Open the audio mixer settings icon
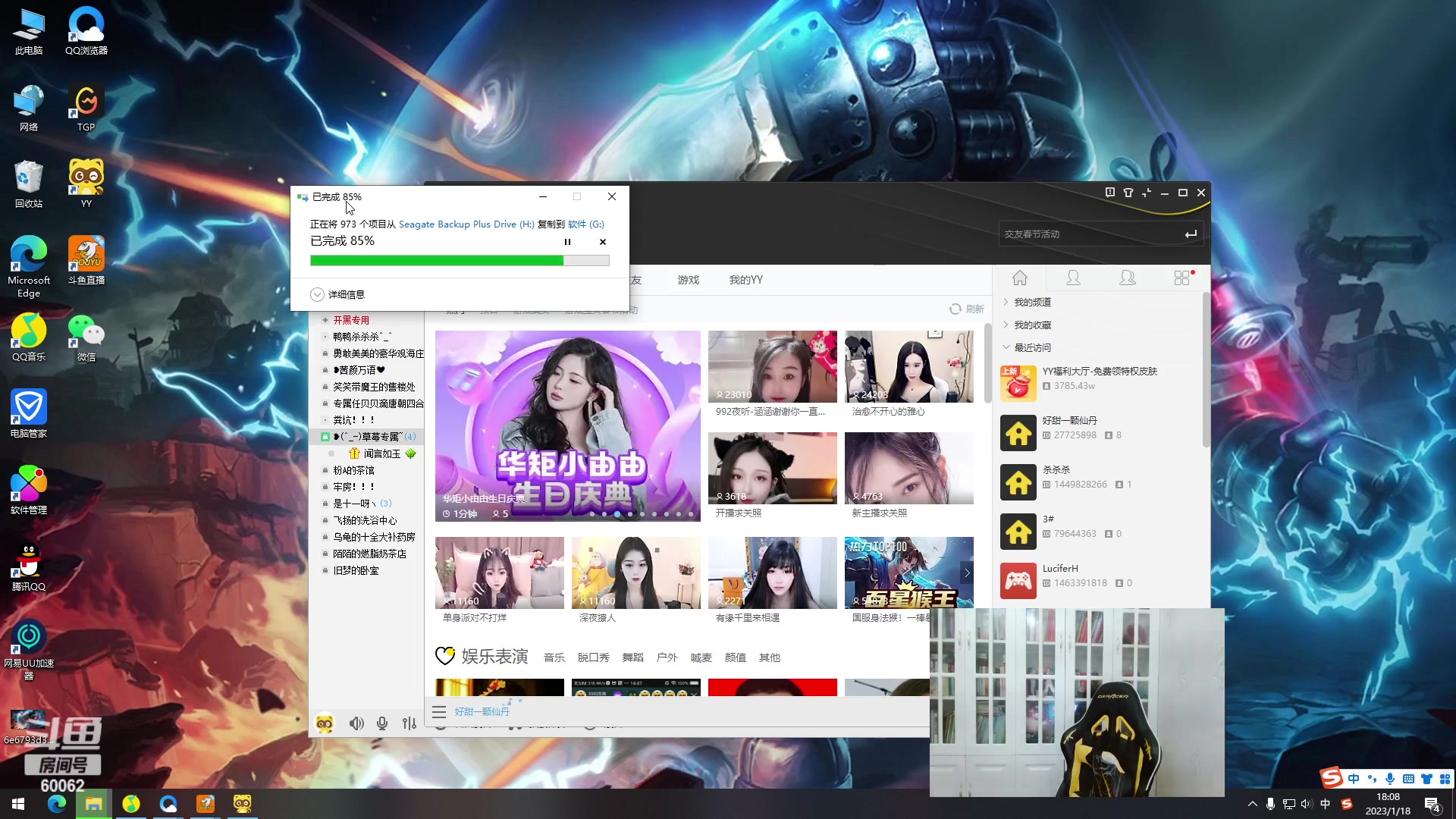The image size is (1456, 819). [409, 723]
